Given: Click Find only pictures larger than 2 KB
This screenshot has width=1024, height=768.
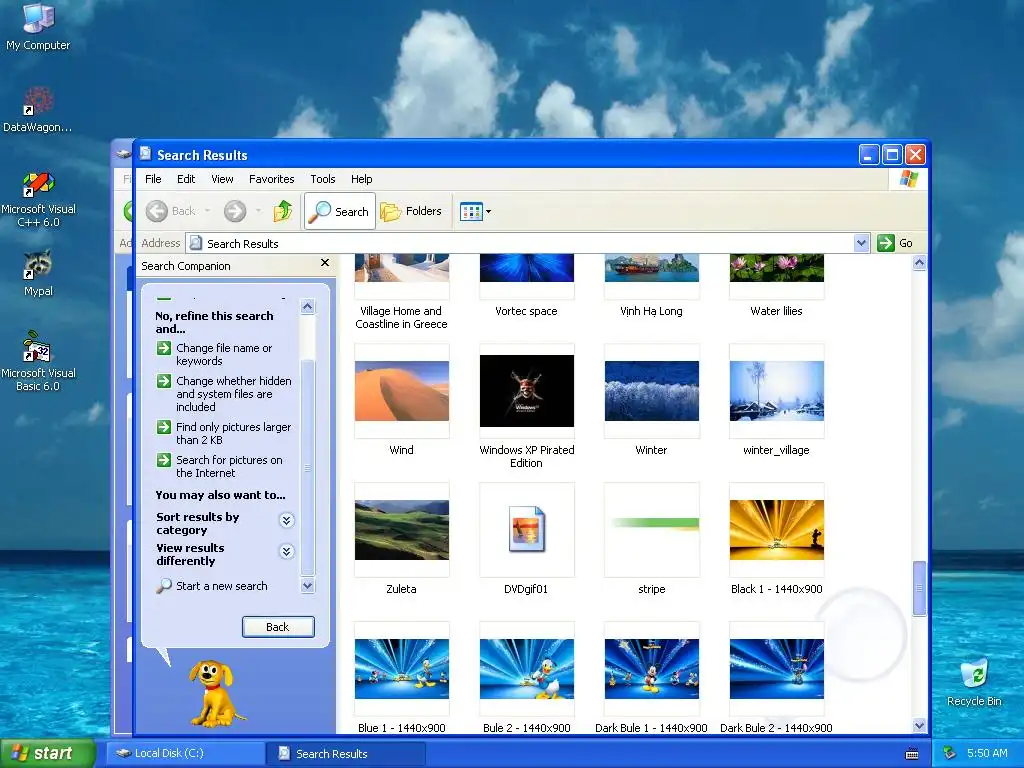Looking at the screenshot, I should point(224,434).
